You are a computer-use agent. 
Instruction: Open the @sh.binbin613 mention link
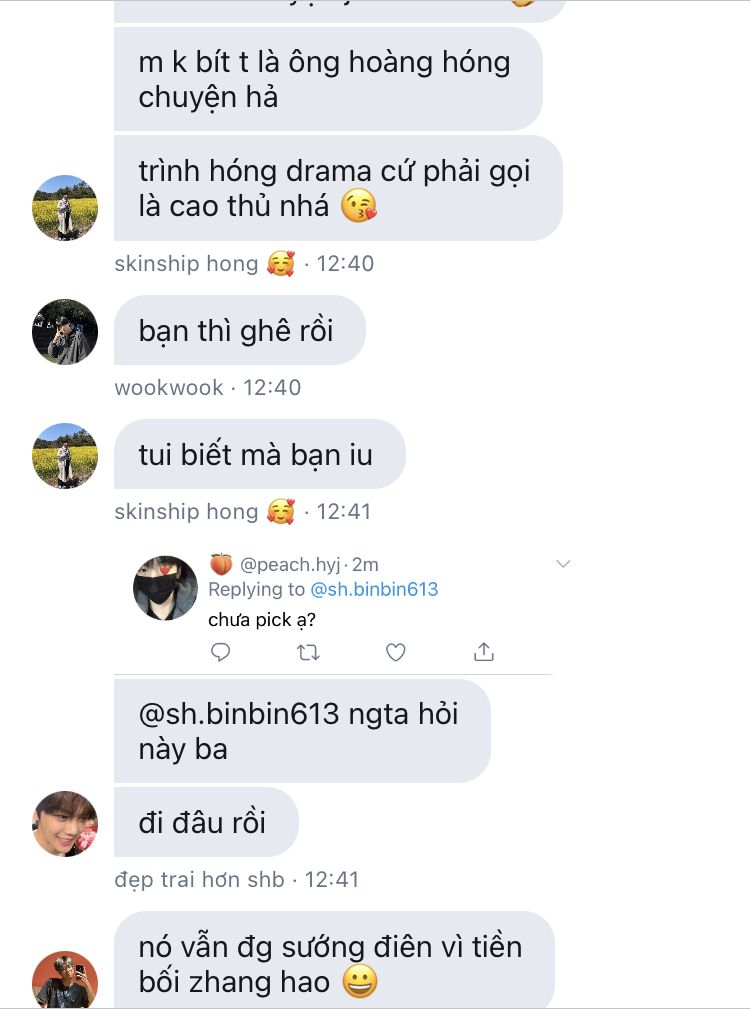[374, 589]
